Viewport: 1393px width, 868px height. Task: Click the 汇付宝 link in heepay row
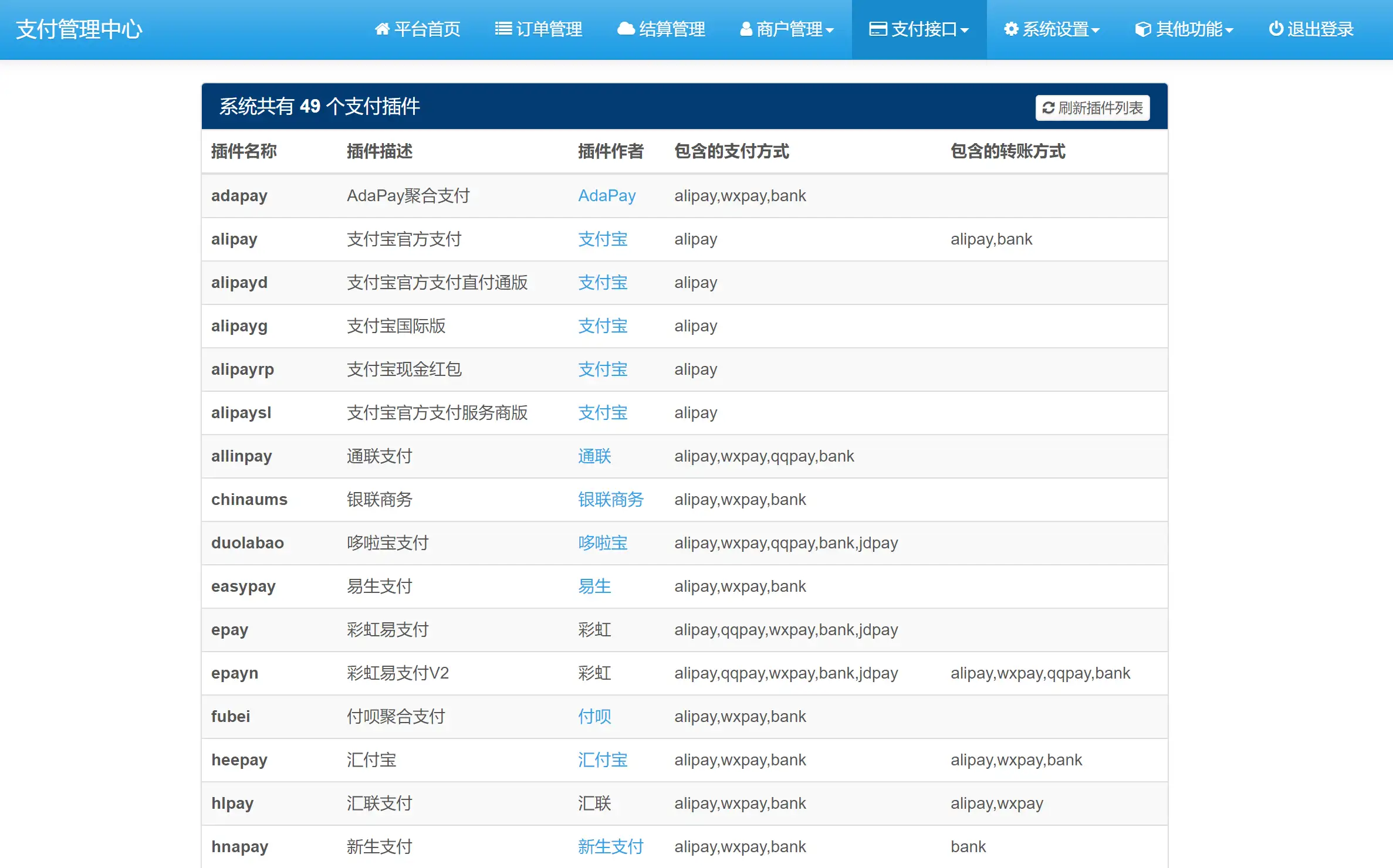[x=602, y=759]
